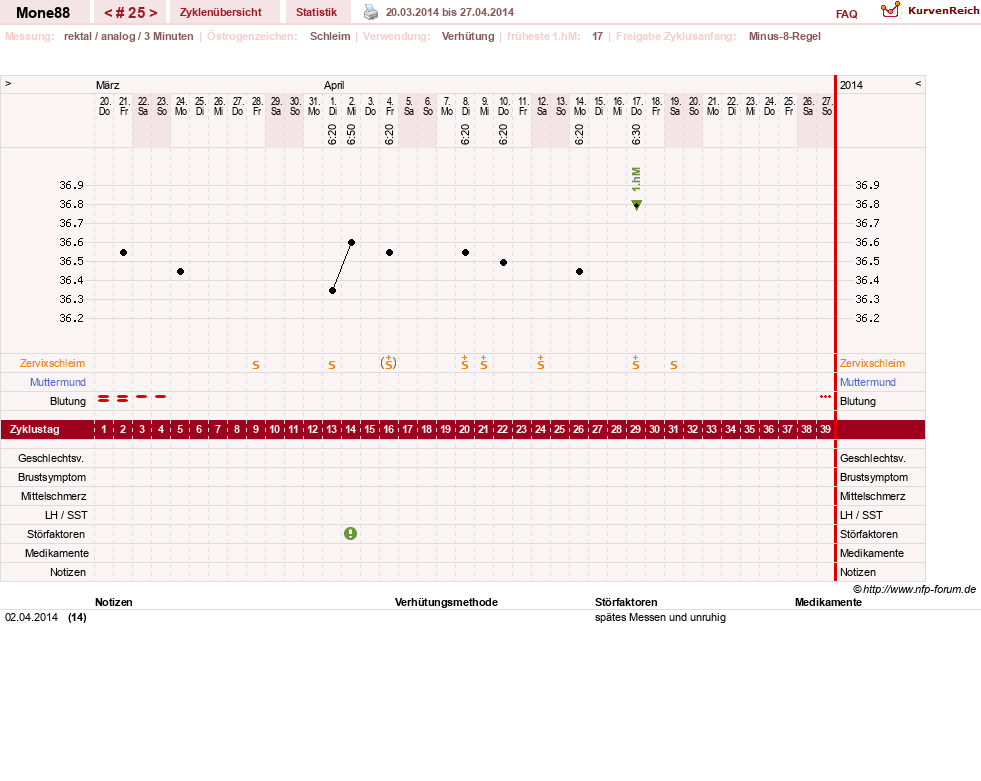Click the S mucus symbol on day 31
Viewport: 981px width, 781px height.
click(674, 365)
